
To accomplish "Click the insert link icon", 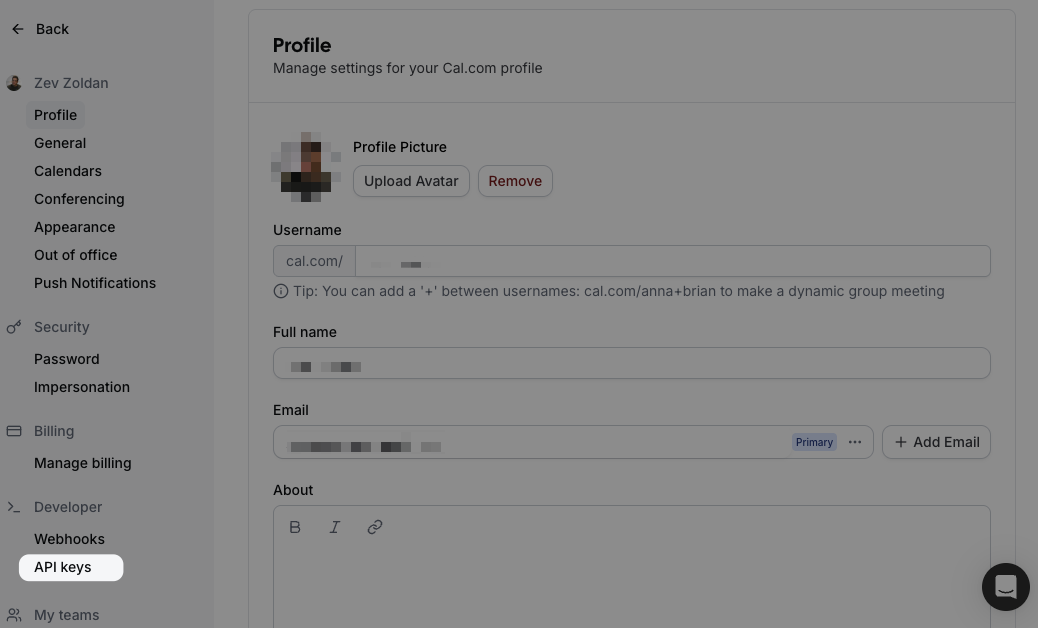I will tap(375, 527).
